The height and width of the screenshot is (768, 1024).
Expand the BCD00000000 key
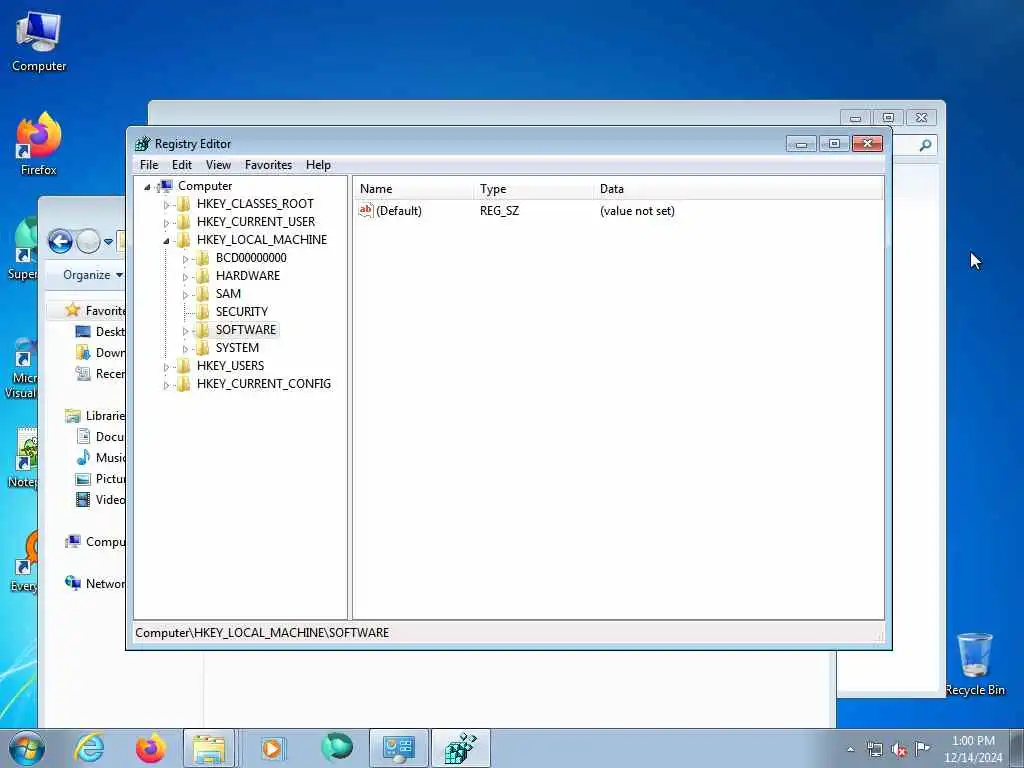click(185, 259)
